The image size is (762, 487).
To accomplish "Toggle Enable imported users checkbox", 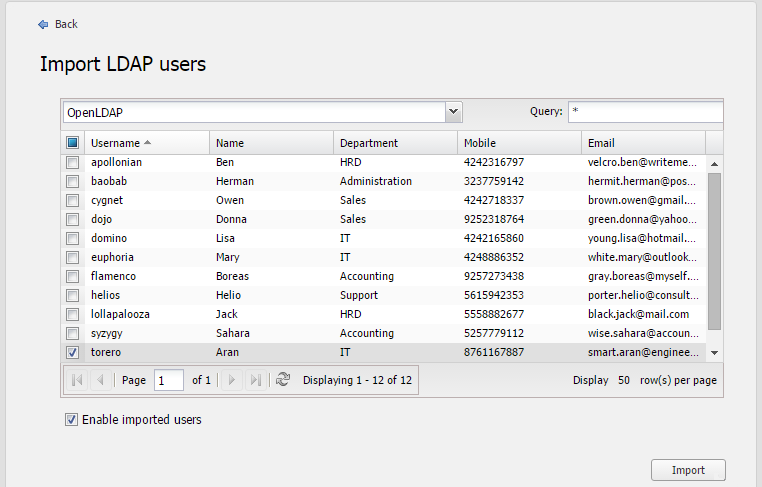I will point(71,420).
